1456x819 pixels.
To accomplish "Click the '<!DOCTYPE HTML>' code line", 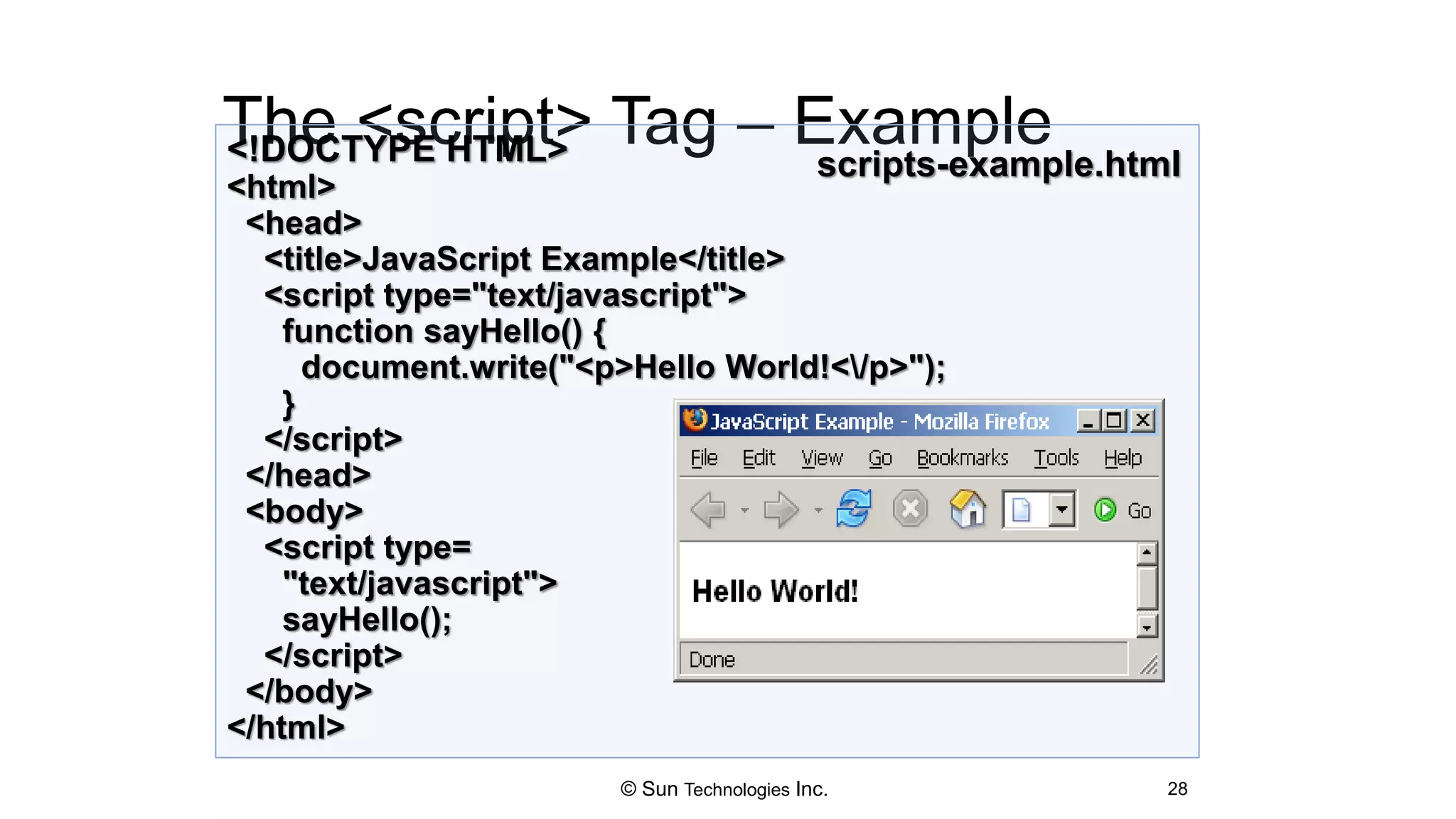I will [x=397, y=149].
